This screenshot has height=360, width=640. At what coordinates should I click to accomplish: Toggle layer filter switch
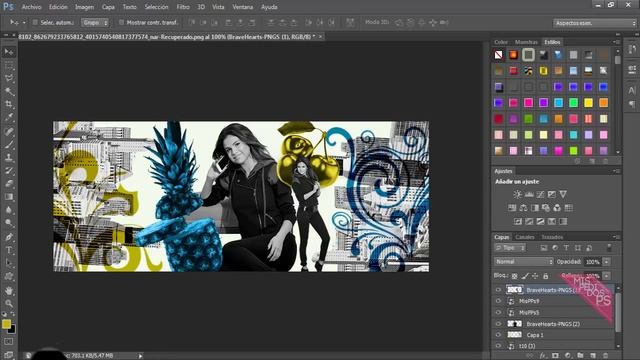(x=609, y=248)
